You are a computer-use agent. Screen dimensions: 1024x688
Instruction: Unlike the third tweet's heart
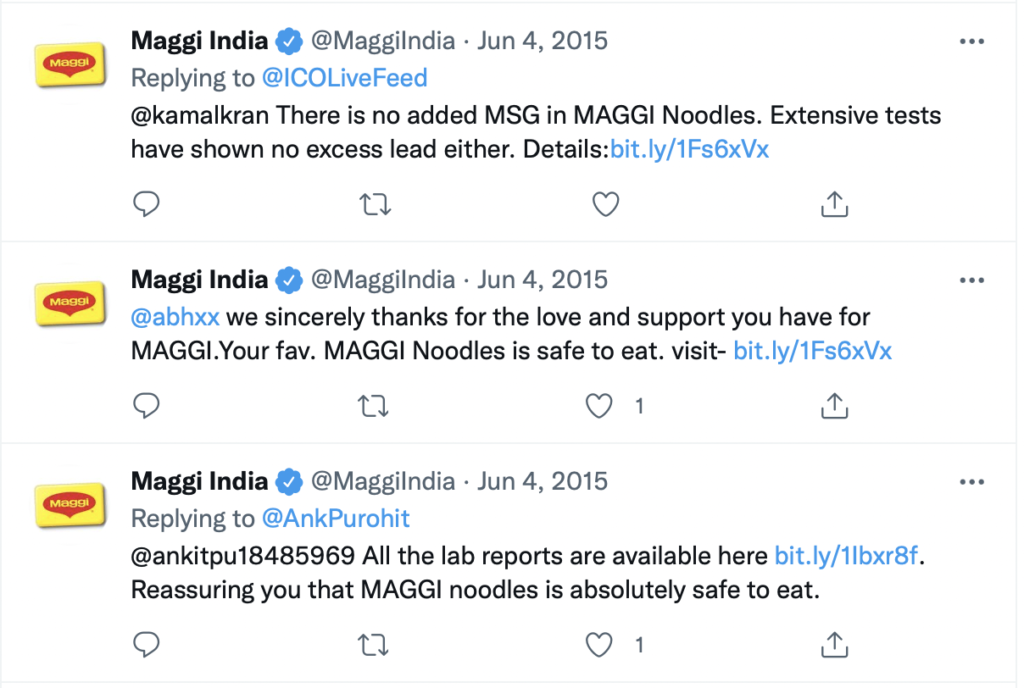tap(598, 645)
